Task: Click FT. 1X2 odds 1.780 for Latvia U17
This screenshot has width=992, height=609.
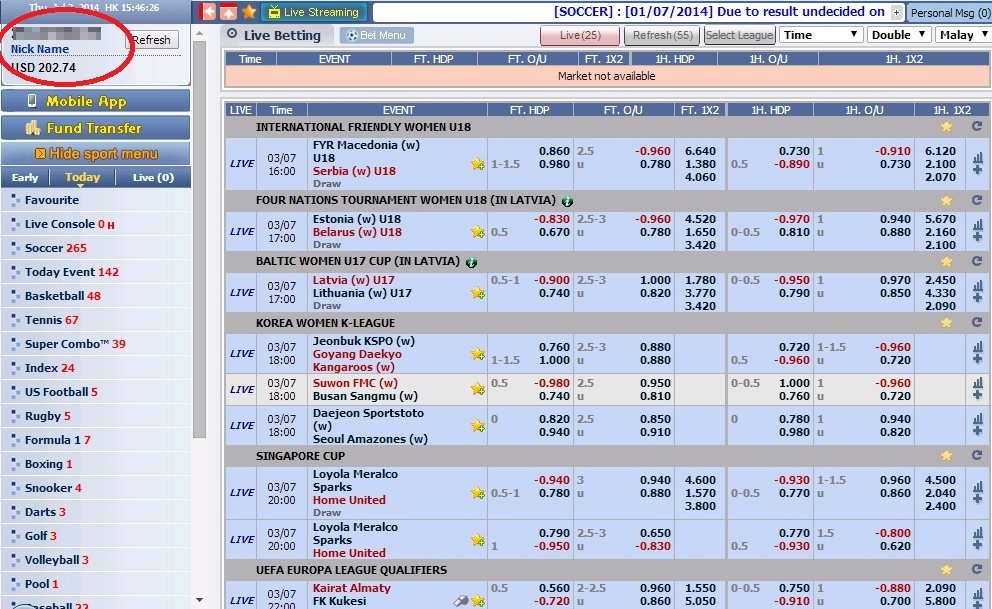Action: pyautogui.click(x=700, y=280)
